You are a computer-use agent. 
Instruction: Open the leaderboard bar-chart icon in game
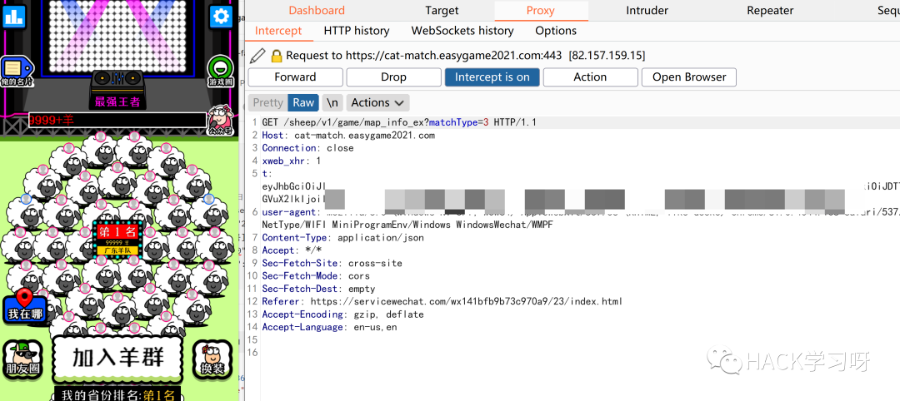click(14, 15)
